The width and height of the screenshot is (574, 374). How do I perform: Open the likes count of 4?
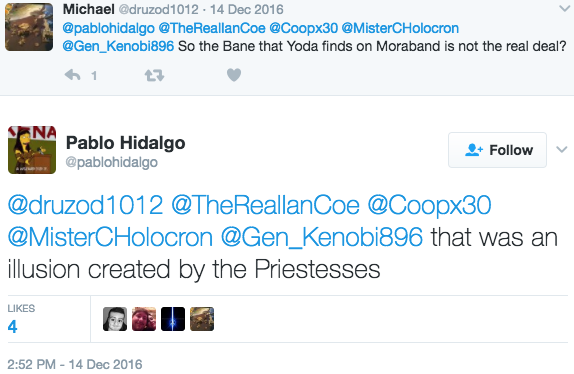tap(12, 326)
